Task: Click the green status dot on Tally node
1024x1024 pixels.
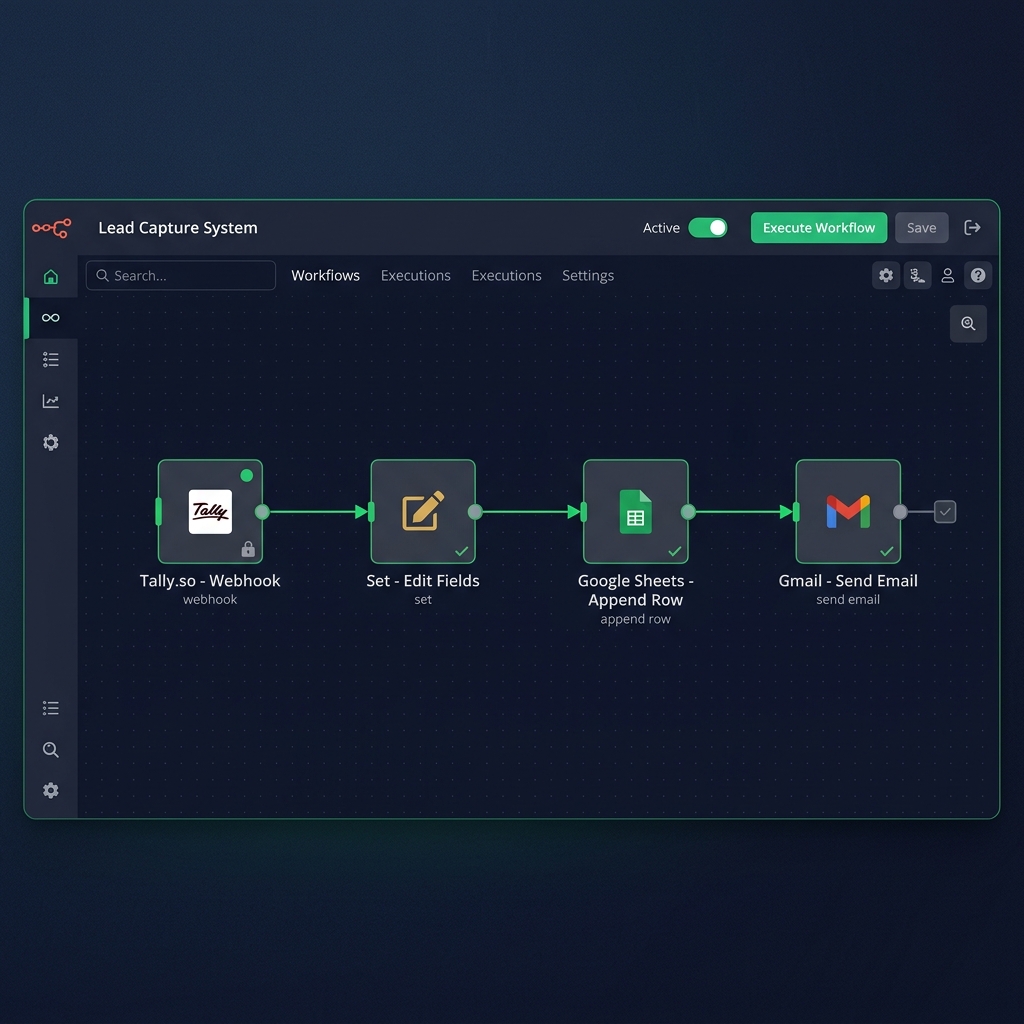Action: pos(246,475)
